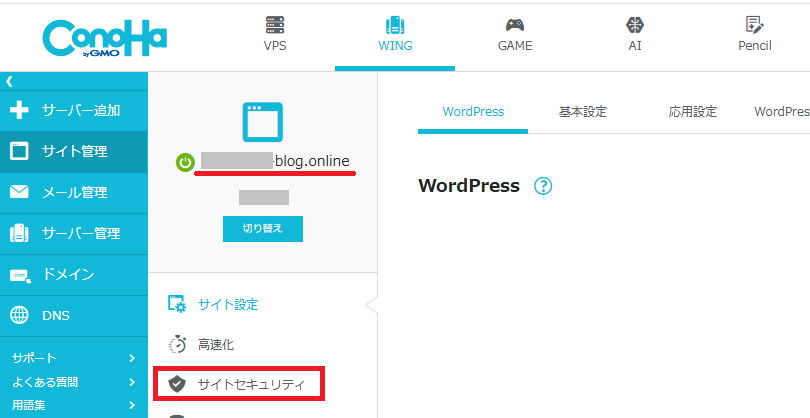Expand the サポート menu
This screenshot has height=418, width=810.
click(x=74, y=358)
